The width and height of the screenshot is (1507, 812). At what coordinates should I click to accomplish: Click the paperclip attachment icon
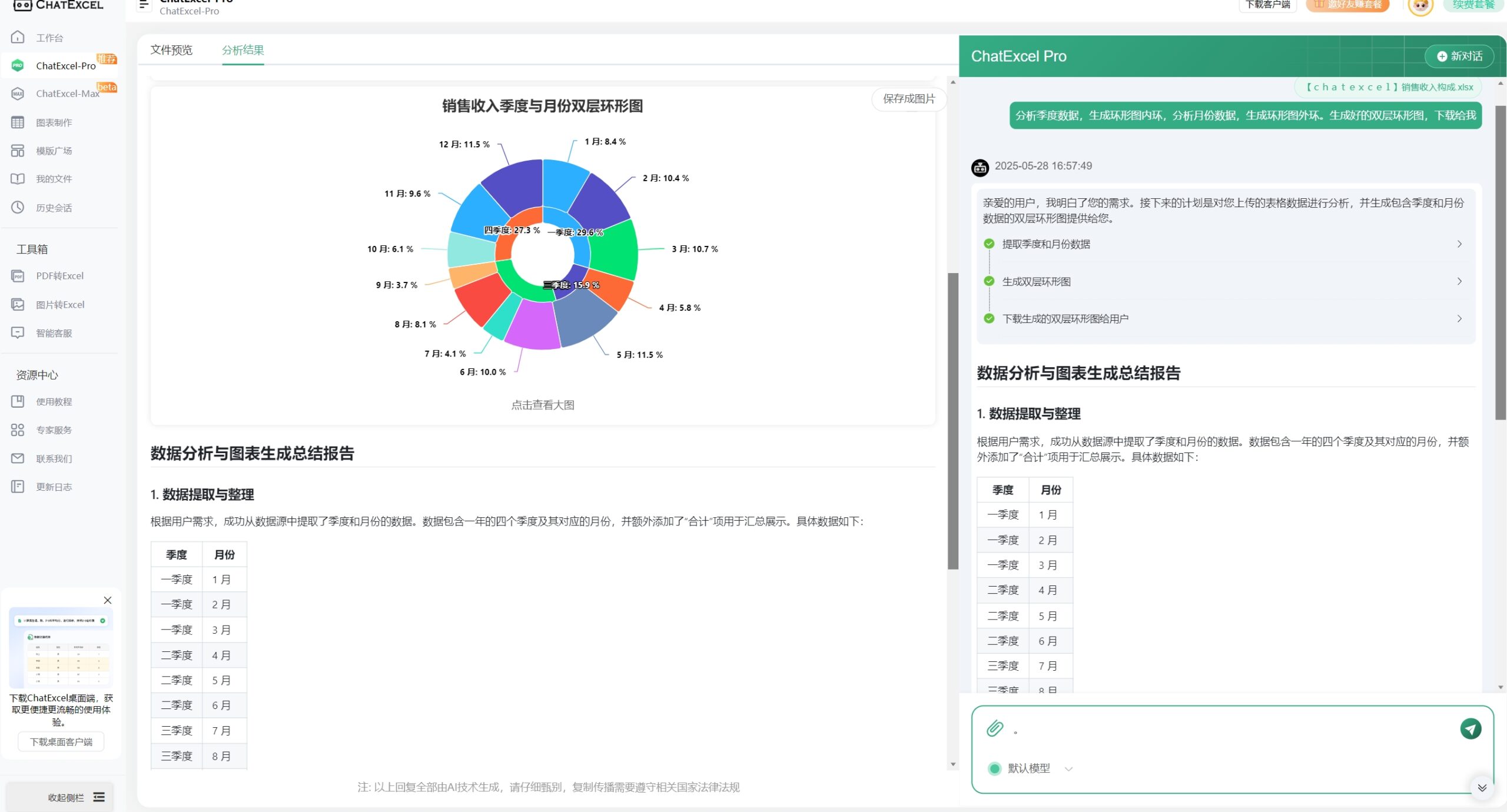995,728
